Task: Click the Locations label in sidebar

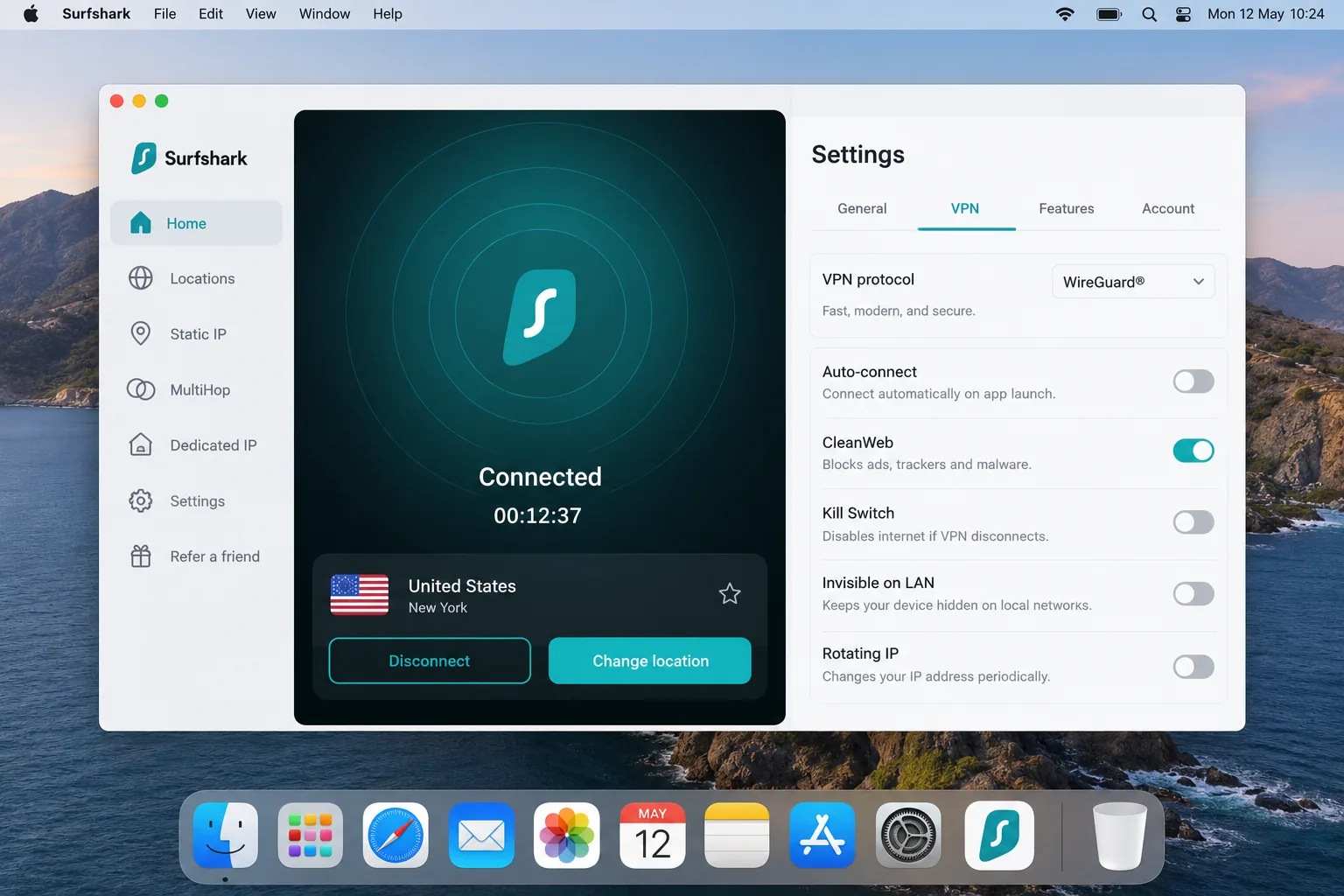Action: tap(202, 278)
